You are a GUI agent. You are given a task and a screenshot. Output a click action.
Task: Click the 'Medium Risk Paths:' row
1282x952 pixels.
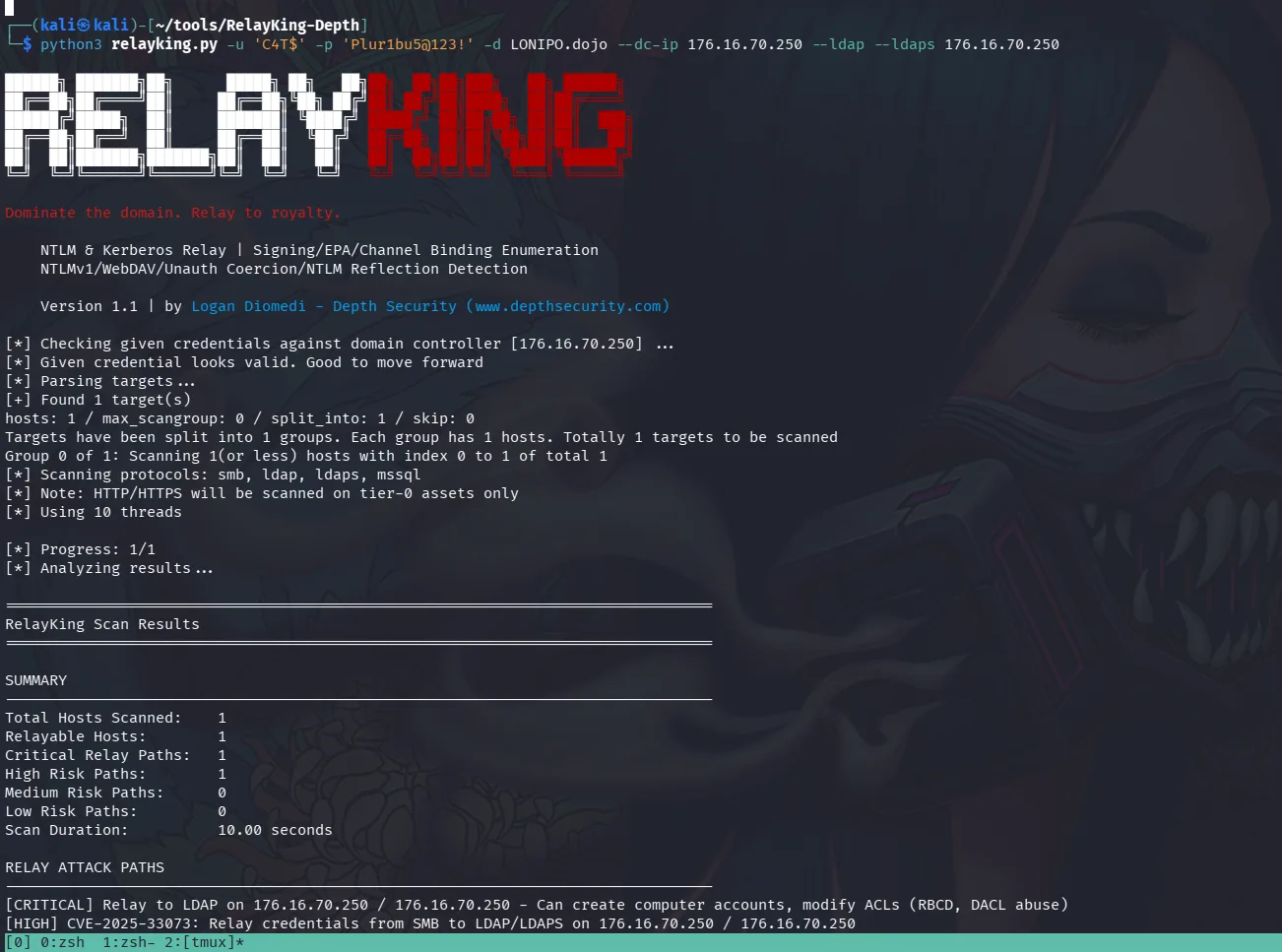pyautogui.click(x=116, y=793)
